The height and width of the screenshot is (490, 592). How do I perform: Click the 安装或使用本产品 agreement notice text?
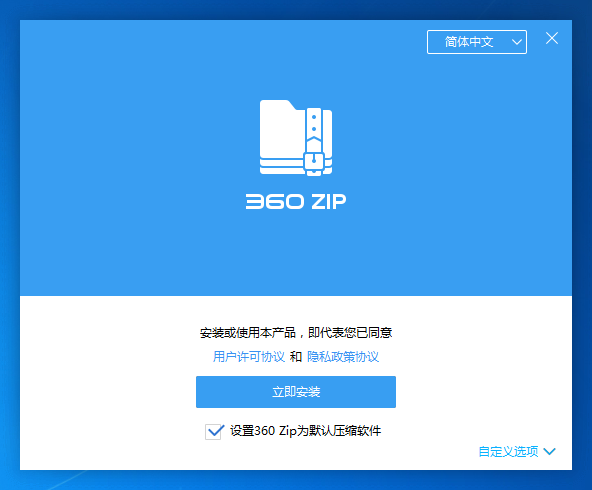[296, 333]
